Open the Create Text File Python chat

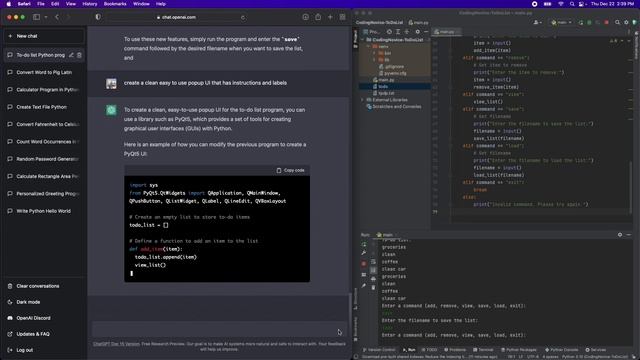pos(44,107)
